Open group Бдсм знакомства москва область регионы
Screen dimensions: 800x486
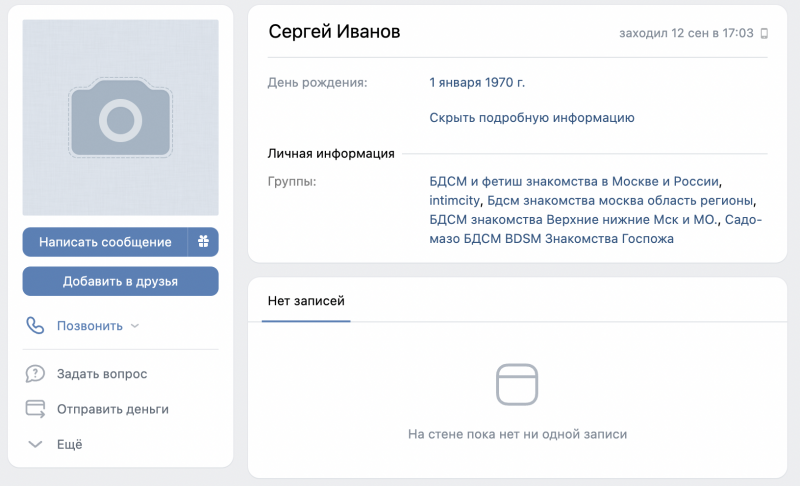(620, 200)
